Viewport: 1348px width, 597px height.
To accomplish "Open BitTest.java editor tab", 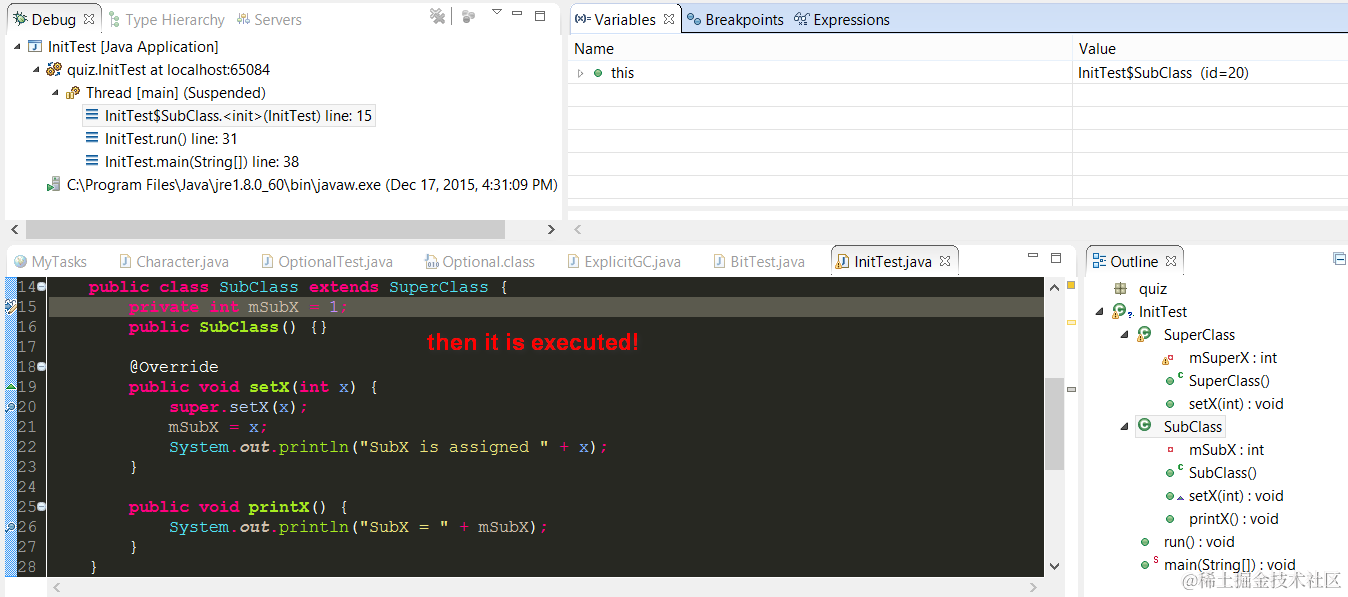I will coord(760,262).
